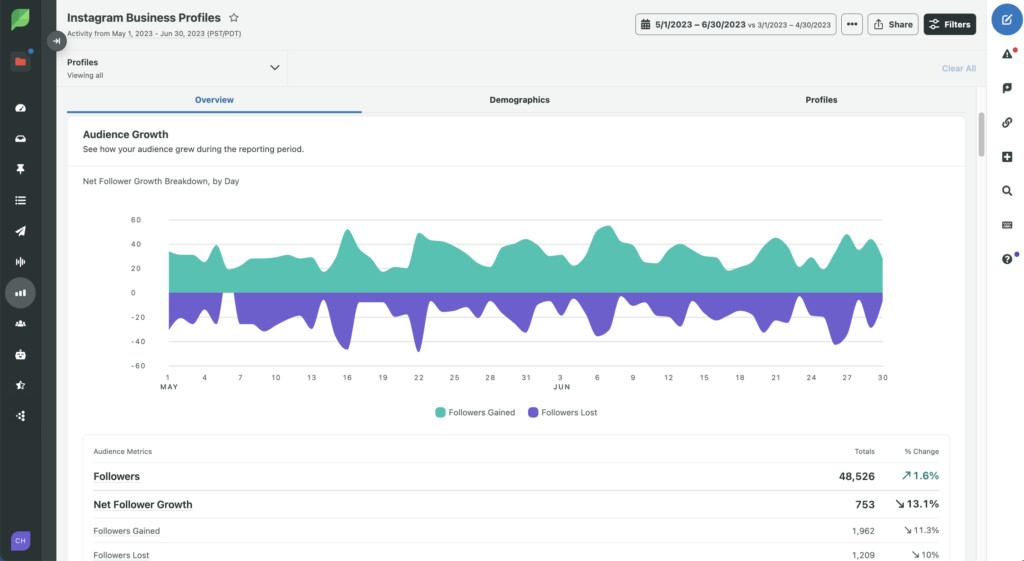Open the Inbox icon in sidebar
Screen dimensions: 1024x561
[x=20, y=139]
